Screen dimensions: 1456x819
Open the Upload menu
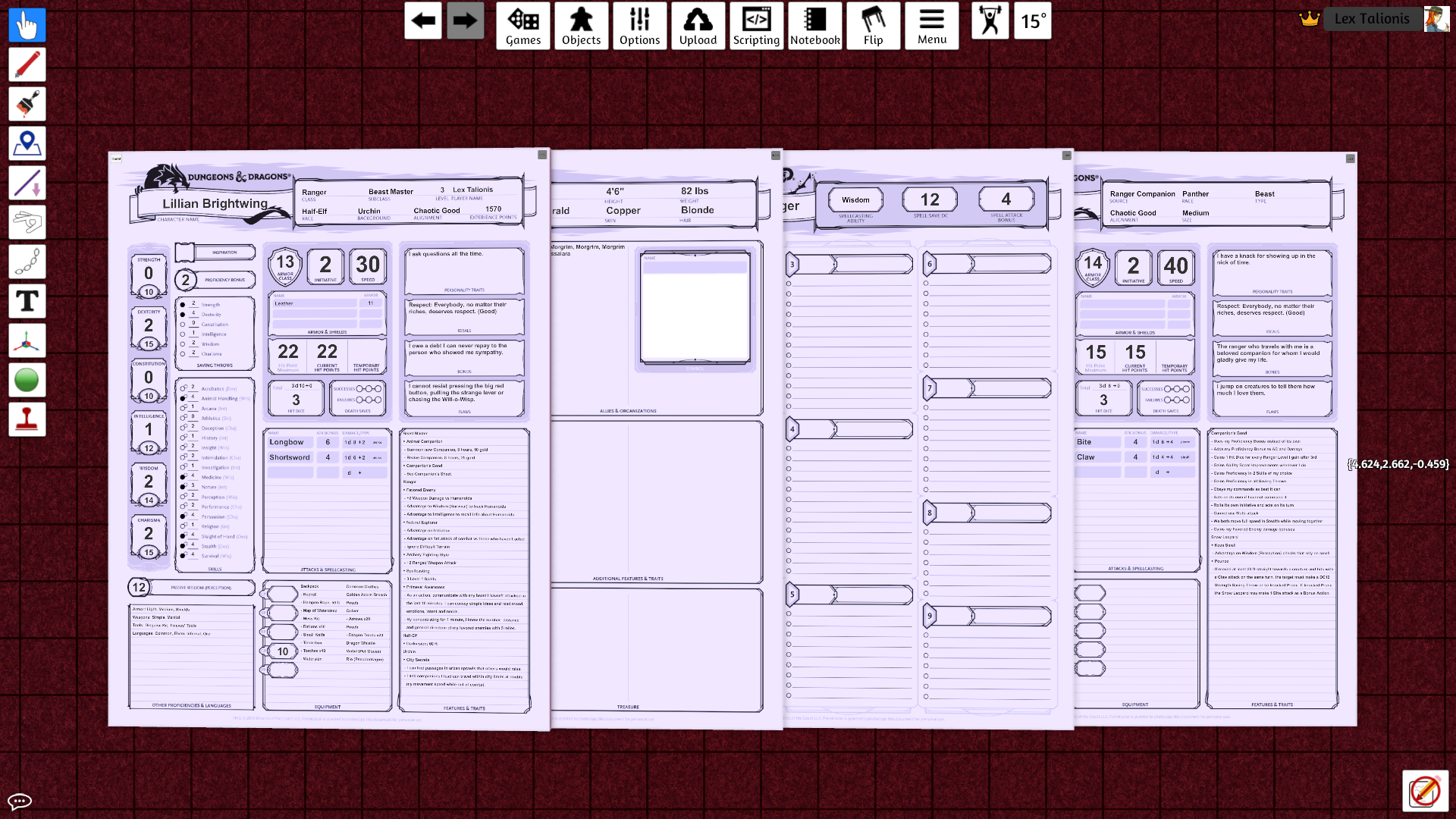point(698,26)
